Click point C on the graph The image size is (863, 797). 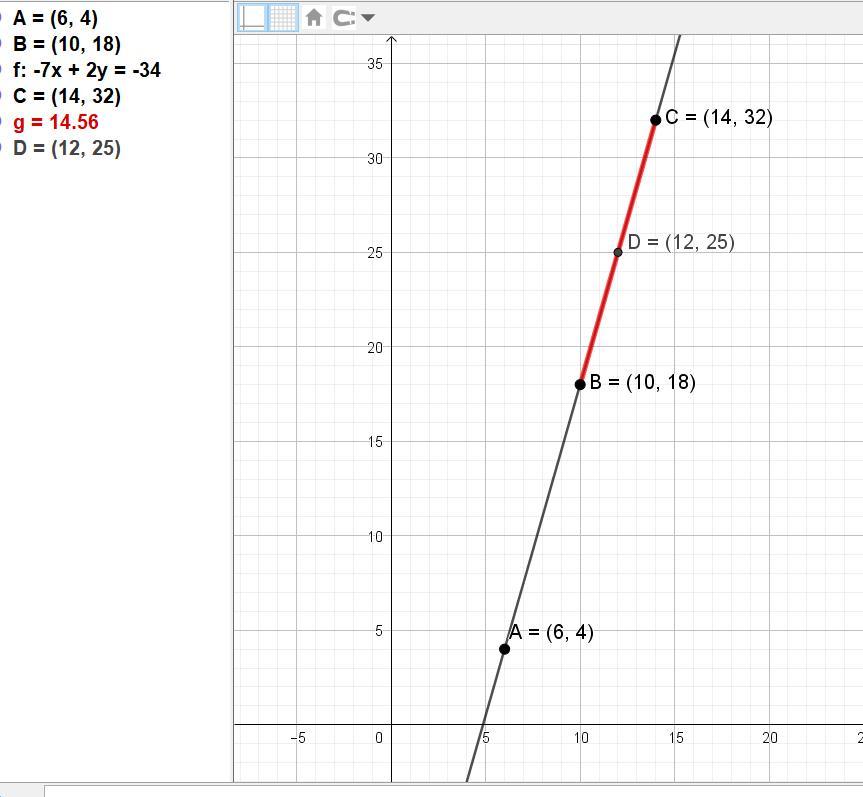[x=656, y=119]
